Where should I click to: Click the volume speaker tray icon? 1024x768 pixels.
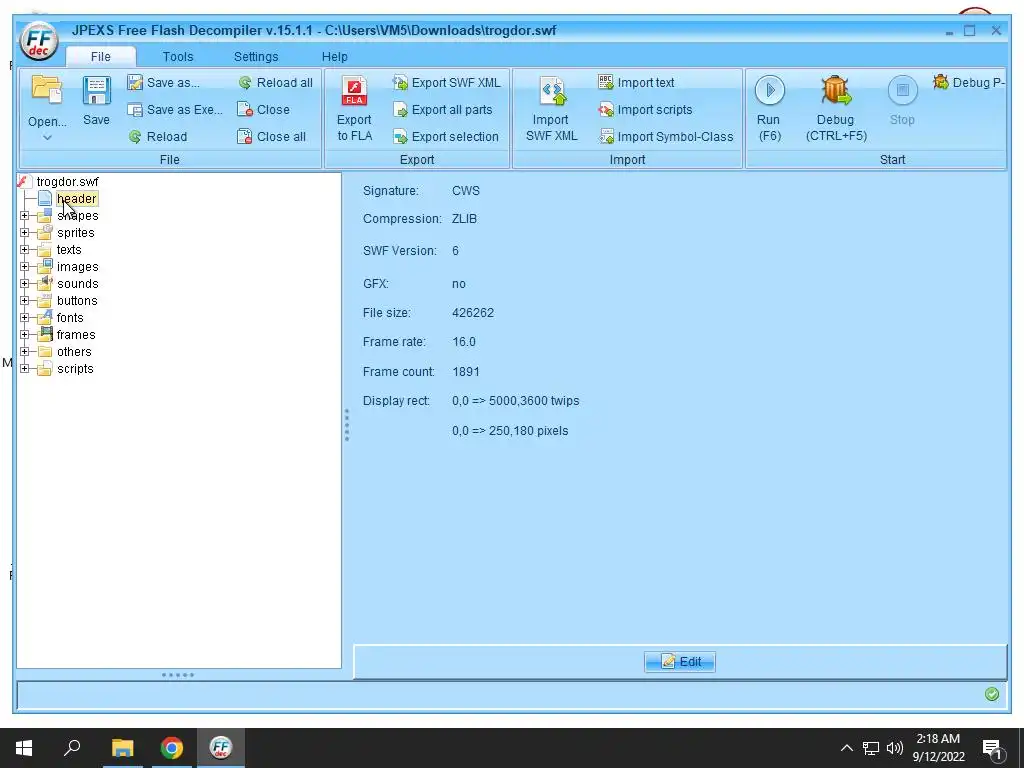point(895,748)
